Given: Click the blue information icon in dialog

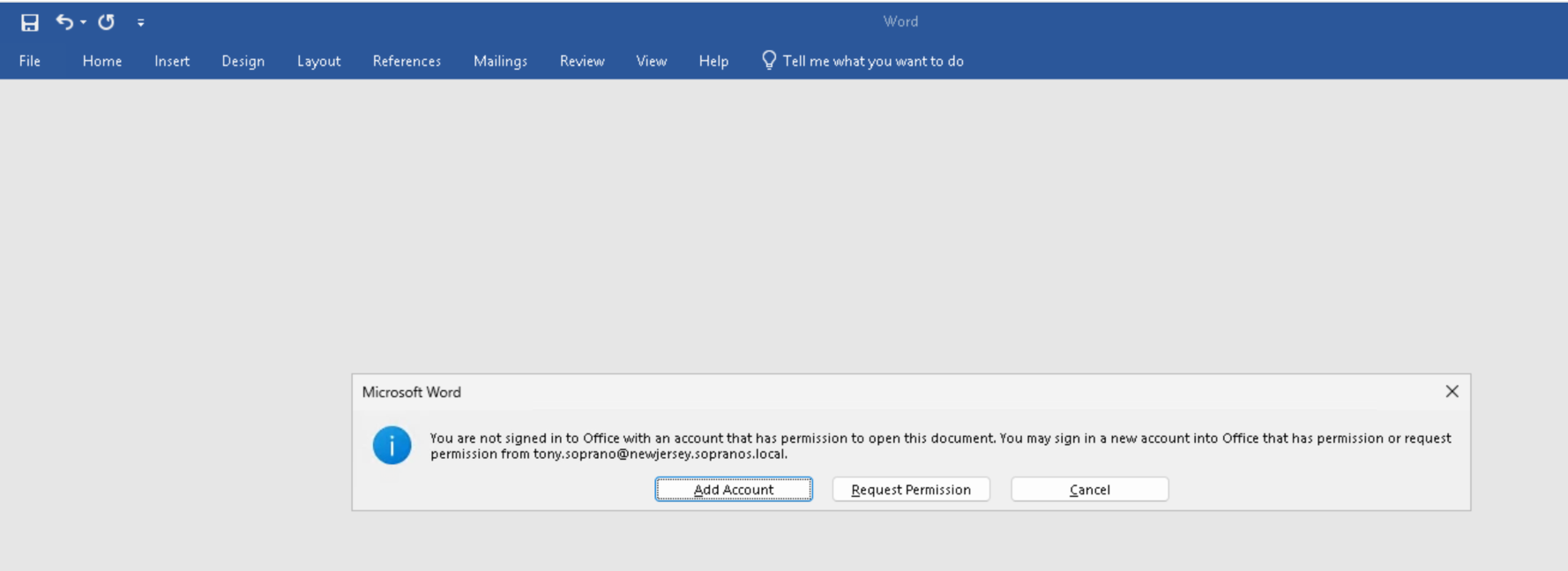Looking at the screenshot, I should coord(392,445).
